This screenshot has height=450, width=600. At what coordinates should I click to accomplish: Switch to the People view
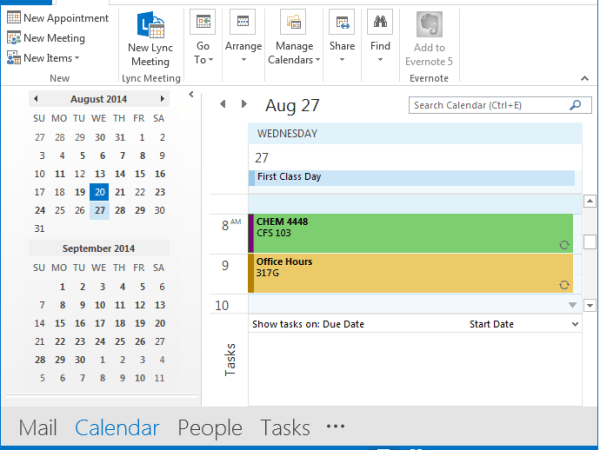(210, 428)
